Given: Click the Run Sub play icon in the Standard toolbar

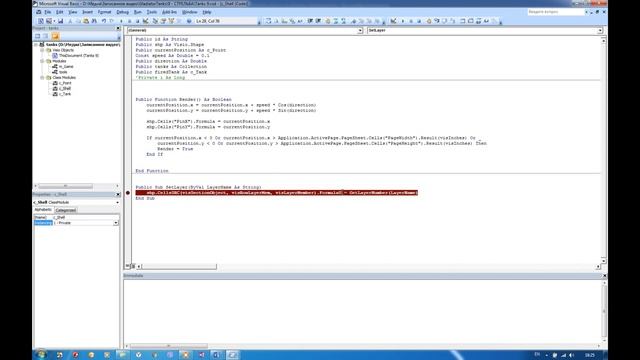Looking at the screenshot, I should tap(121, 21).
